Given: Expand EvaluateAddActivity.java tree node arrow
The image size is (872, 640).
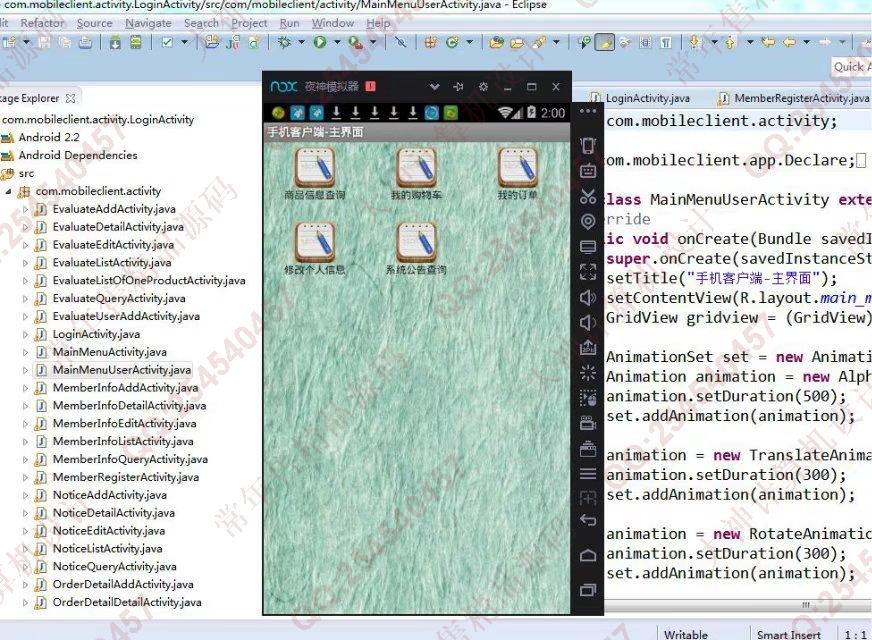Looking at the screenshot, I should (x=25, y=210).
